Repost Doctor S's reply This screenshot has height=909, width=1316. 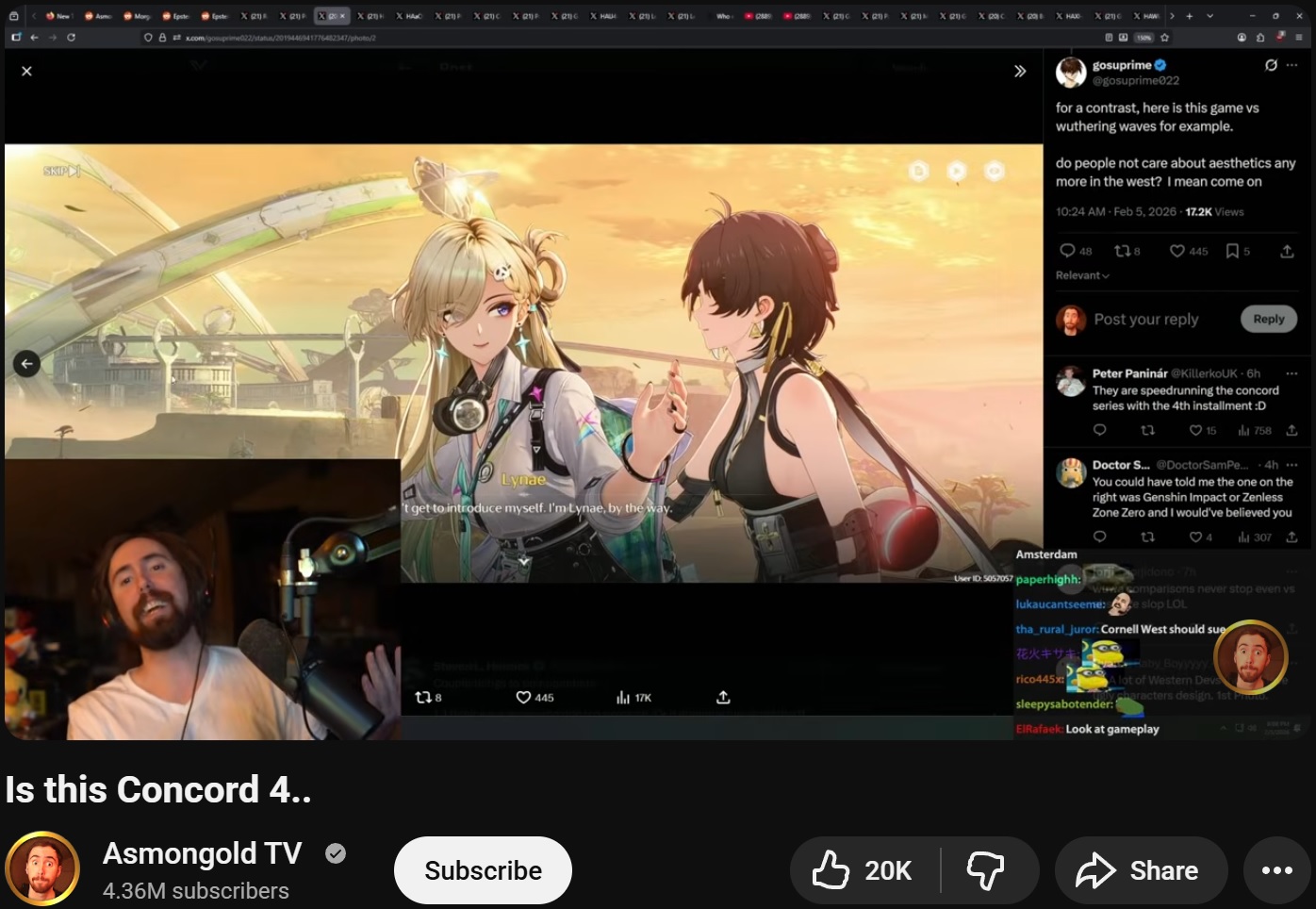[1147, 537]
